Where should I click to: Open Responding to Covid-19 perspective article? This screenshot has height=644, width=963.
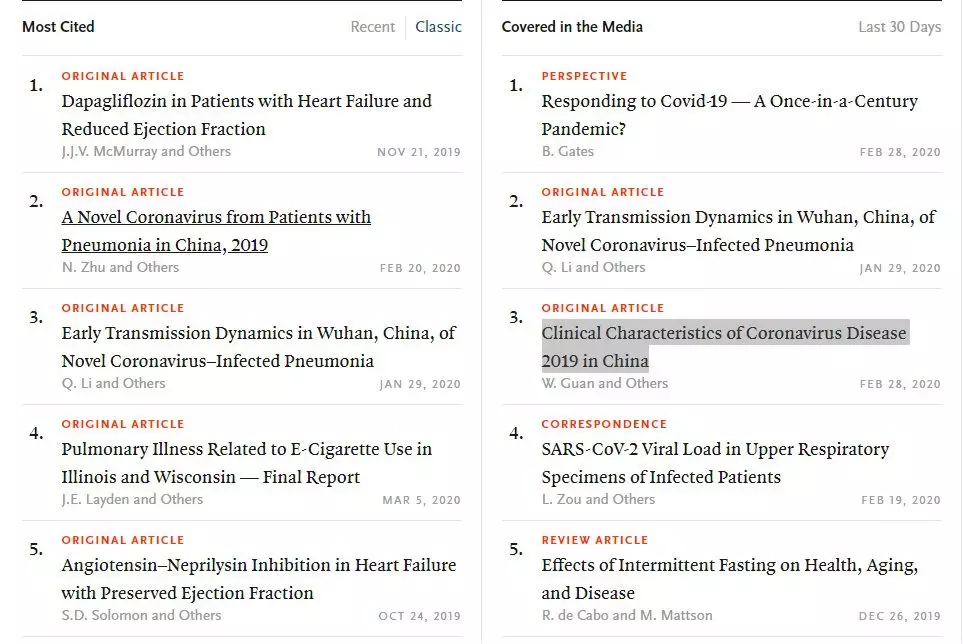(x=729, y=115)
